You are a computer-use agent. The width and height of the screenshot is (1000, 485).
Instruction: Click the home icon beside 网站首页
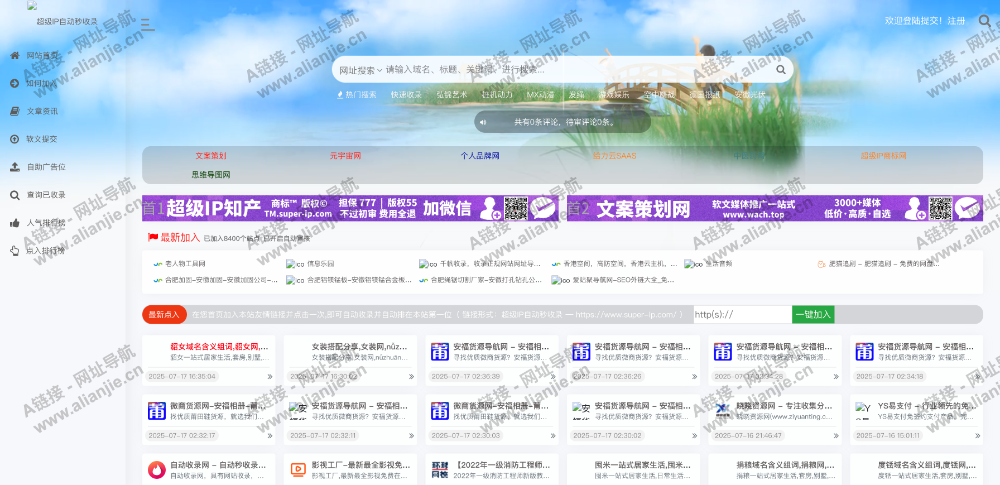[x=14, y=56]
